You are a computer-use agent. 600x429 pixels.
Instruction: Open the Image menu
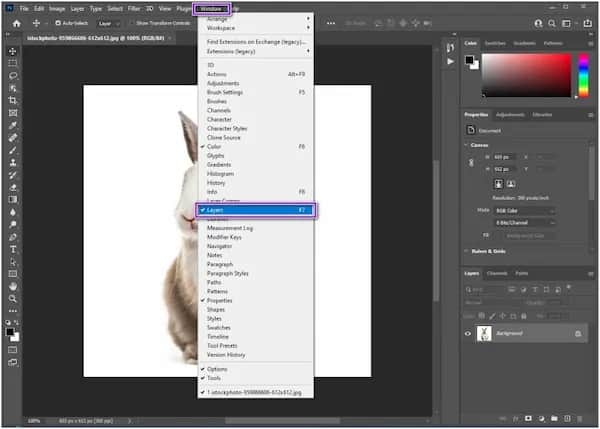click(x=57, y=8)
